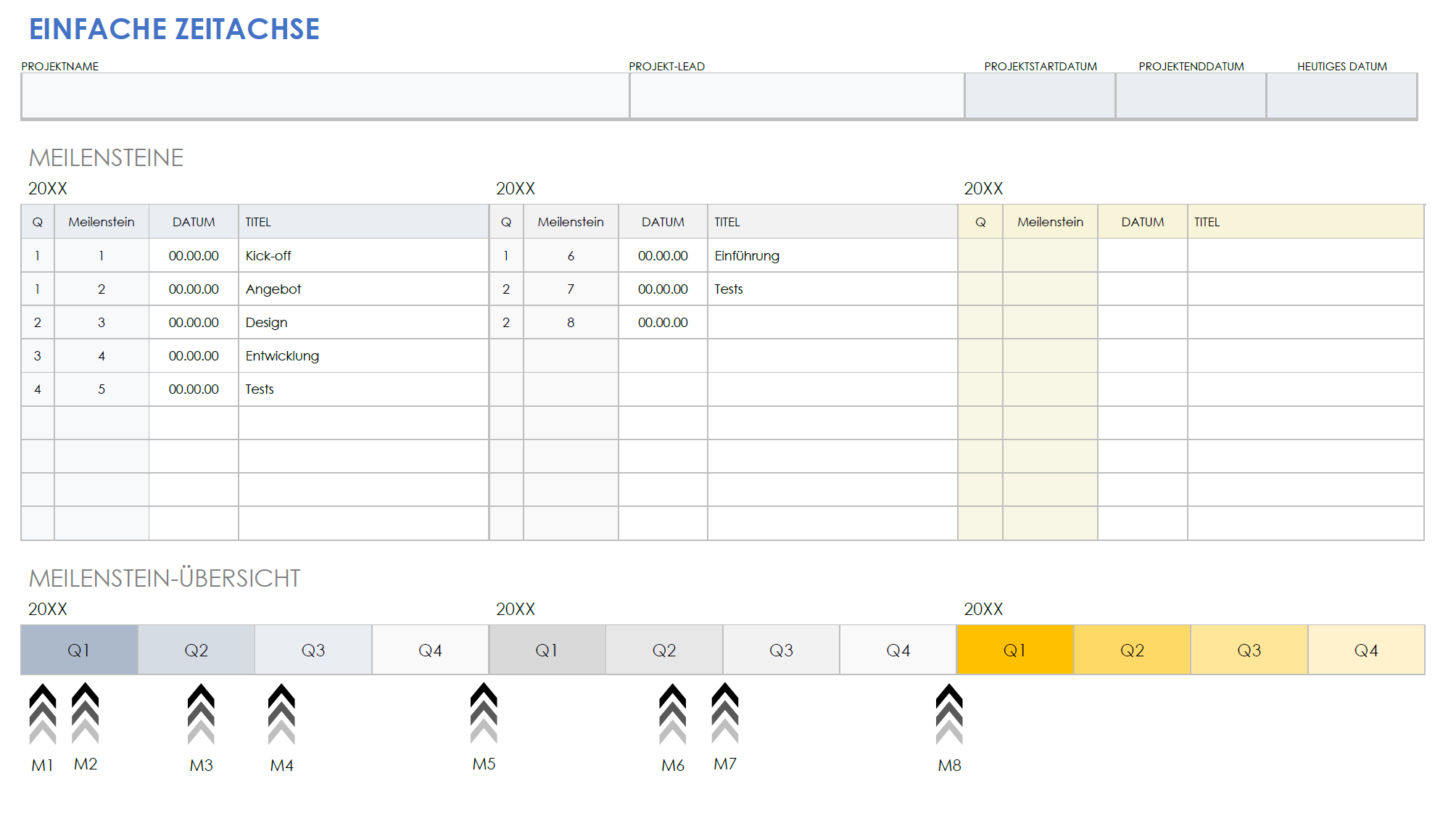Click the Entwicklung title cell
The width and height of the screenshot is (1456, 813).
tap(363, 355)
